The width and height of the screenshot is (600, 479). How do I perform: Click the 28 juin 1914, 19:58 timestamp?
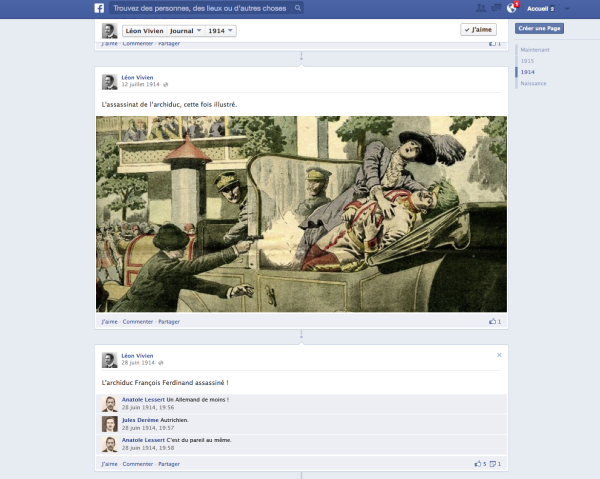148,448
